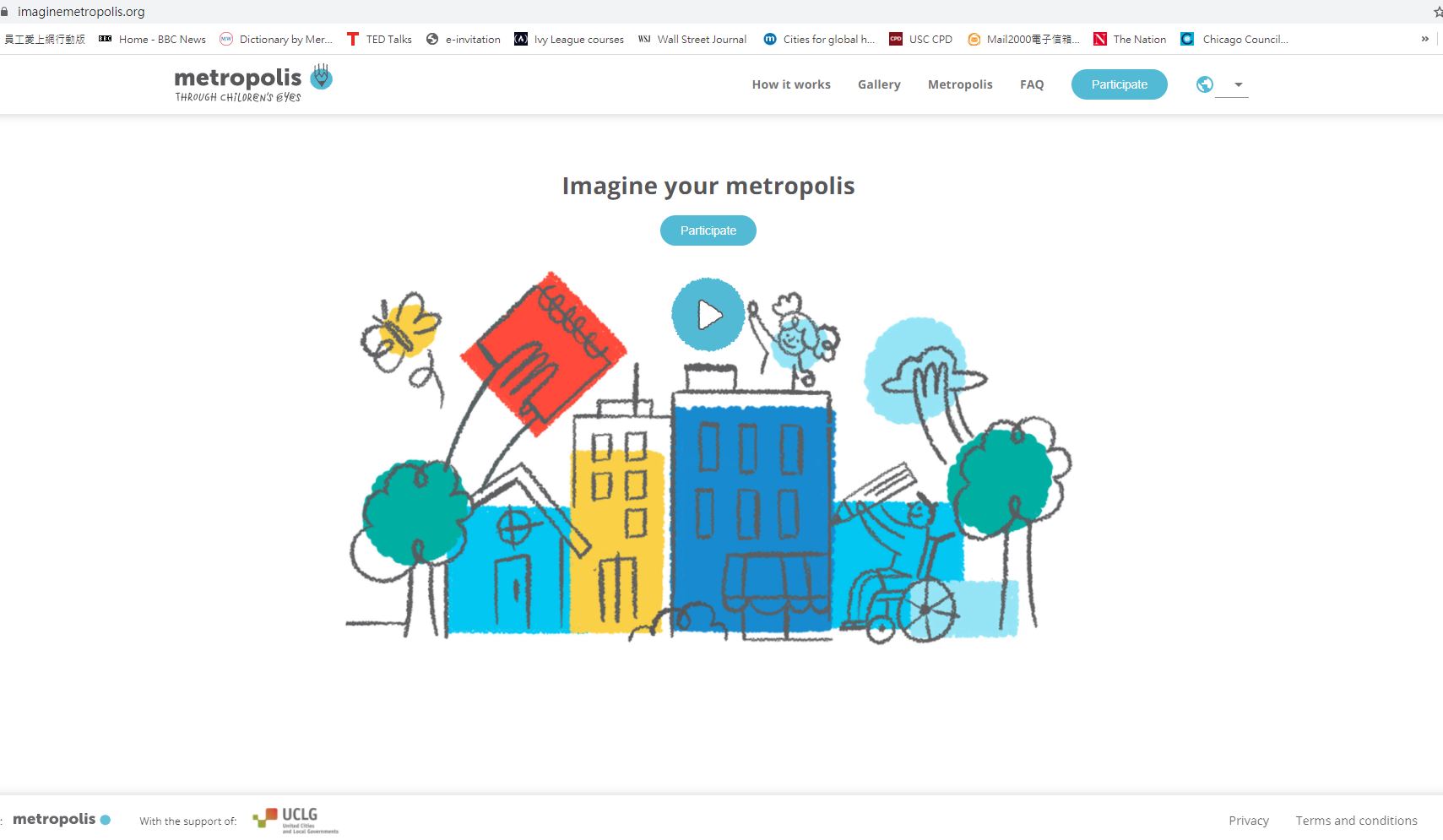Click the footer metropolis logo

(61, 819)
